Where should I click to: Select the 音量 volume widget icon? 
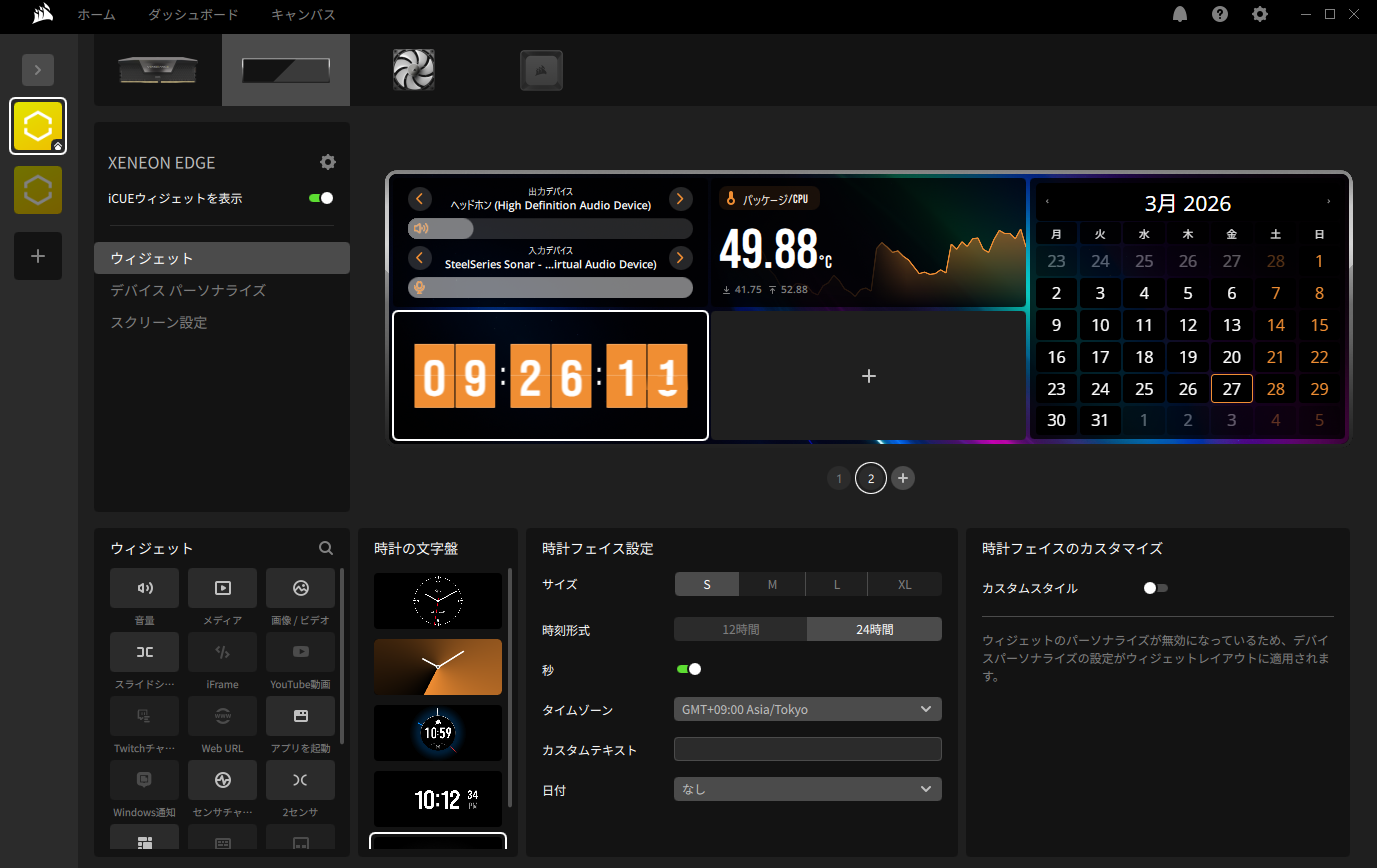point(145,588)
